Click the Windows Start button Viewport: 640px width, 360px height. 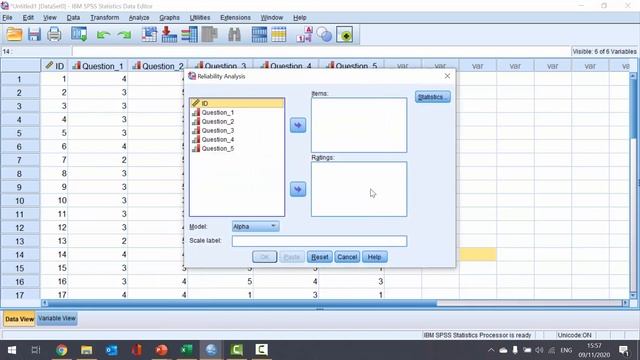click(x=12, y=350)
